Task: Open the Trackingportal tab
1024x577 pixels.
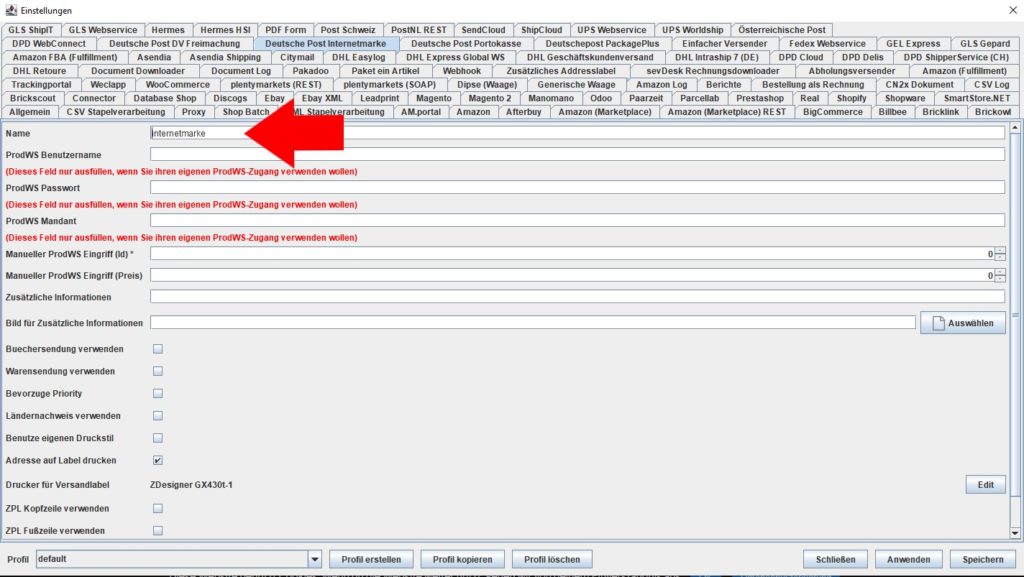Action: 41,85
